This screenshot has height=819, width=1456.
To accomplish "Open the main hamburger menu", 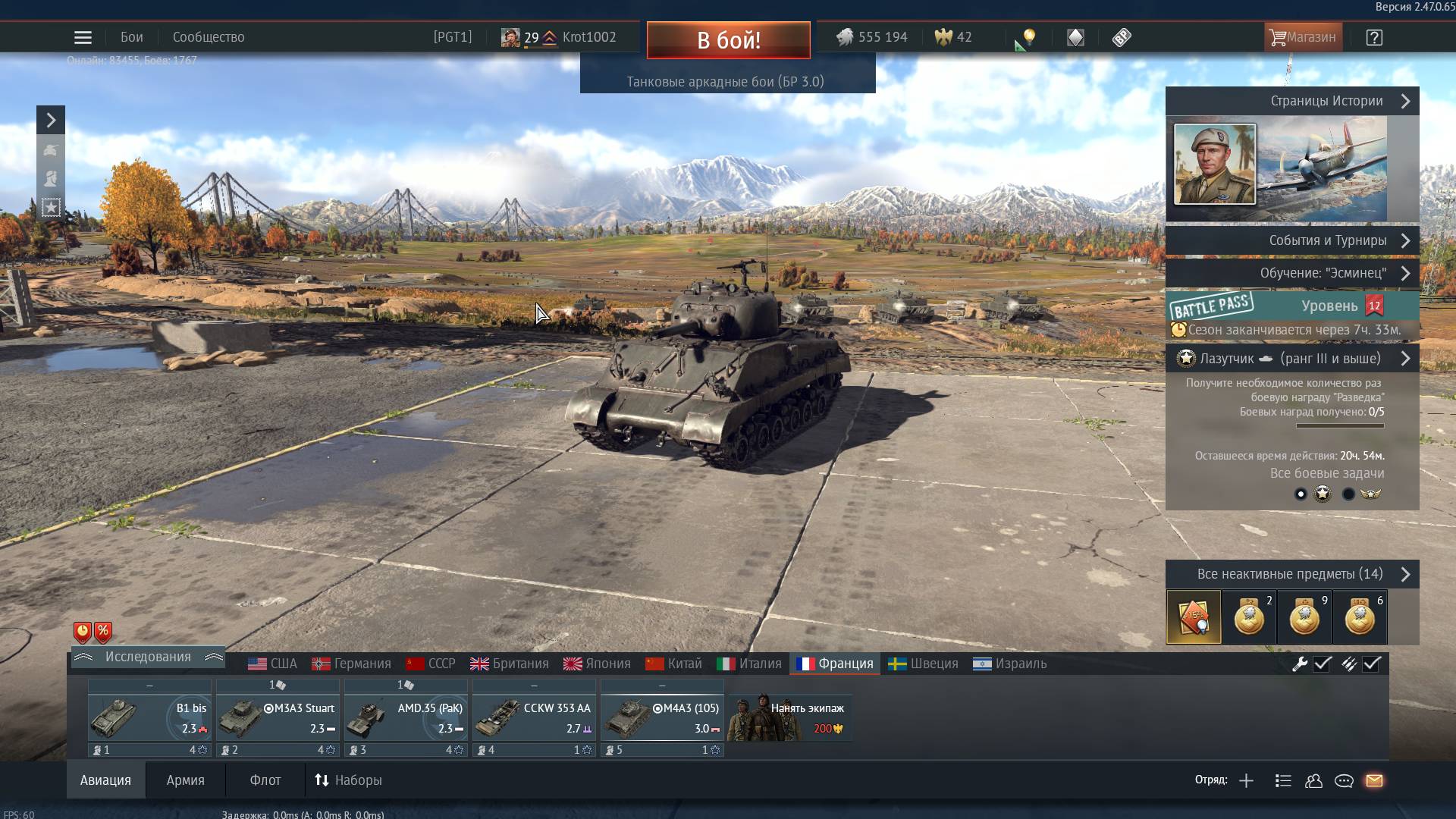I will pos(83,37).
